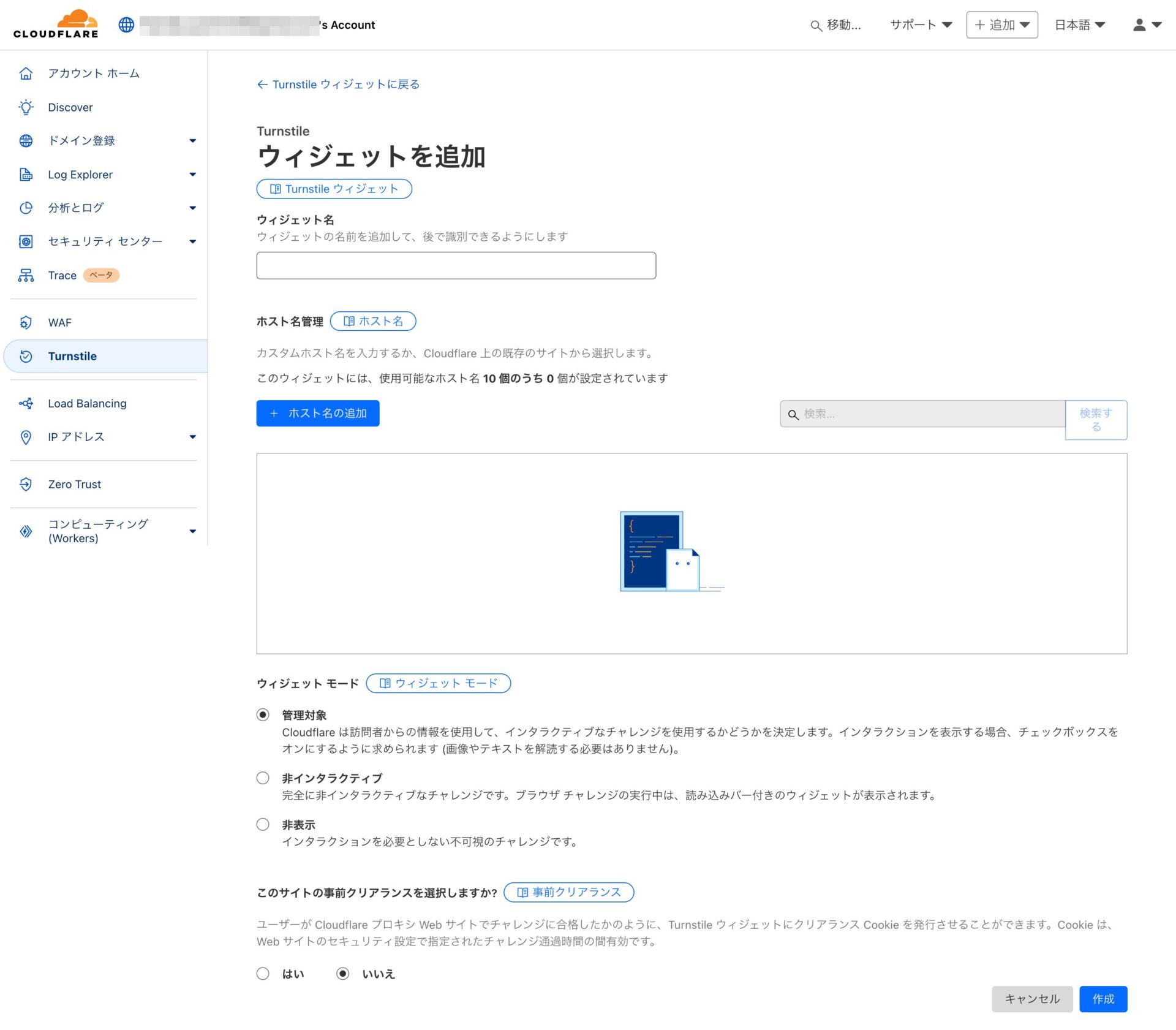Click the Cloudflare logo
The height and width of the screenshot is (1030, 1176).
pyautogui.click(x=56, y=25)
